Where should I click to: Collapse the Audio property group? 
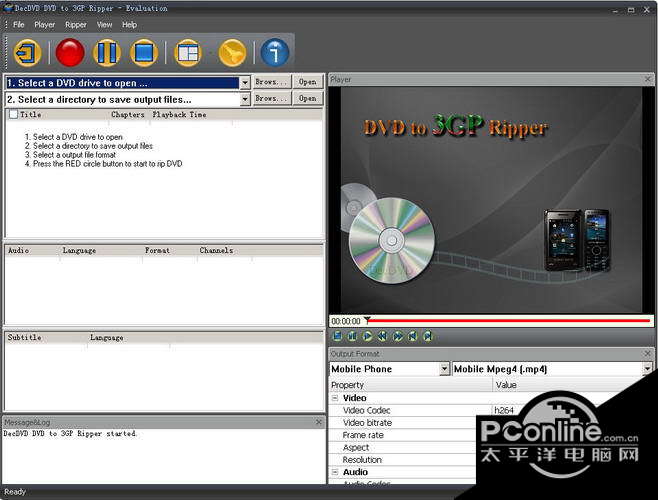pyautogui.click(x=335, y=472)
